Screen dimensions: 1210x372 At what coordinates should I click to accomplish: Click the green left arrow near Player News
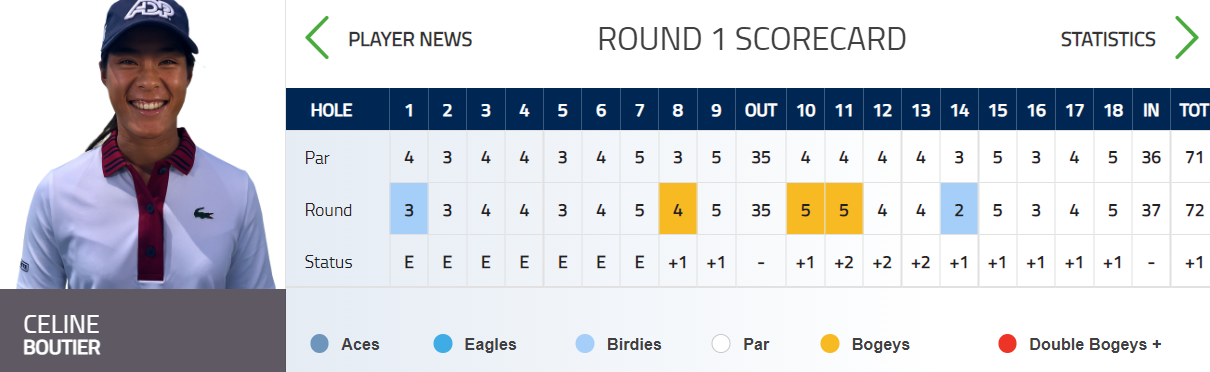(317, 38)
